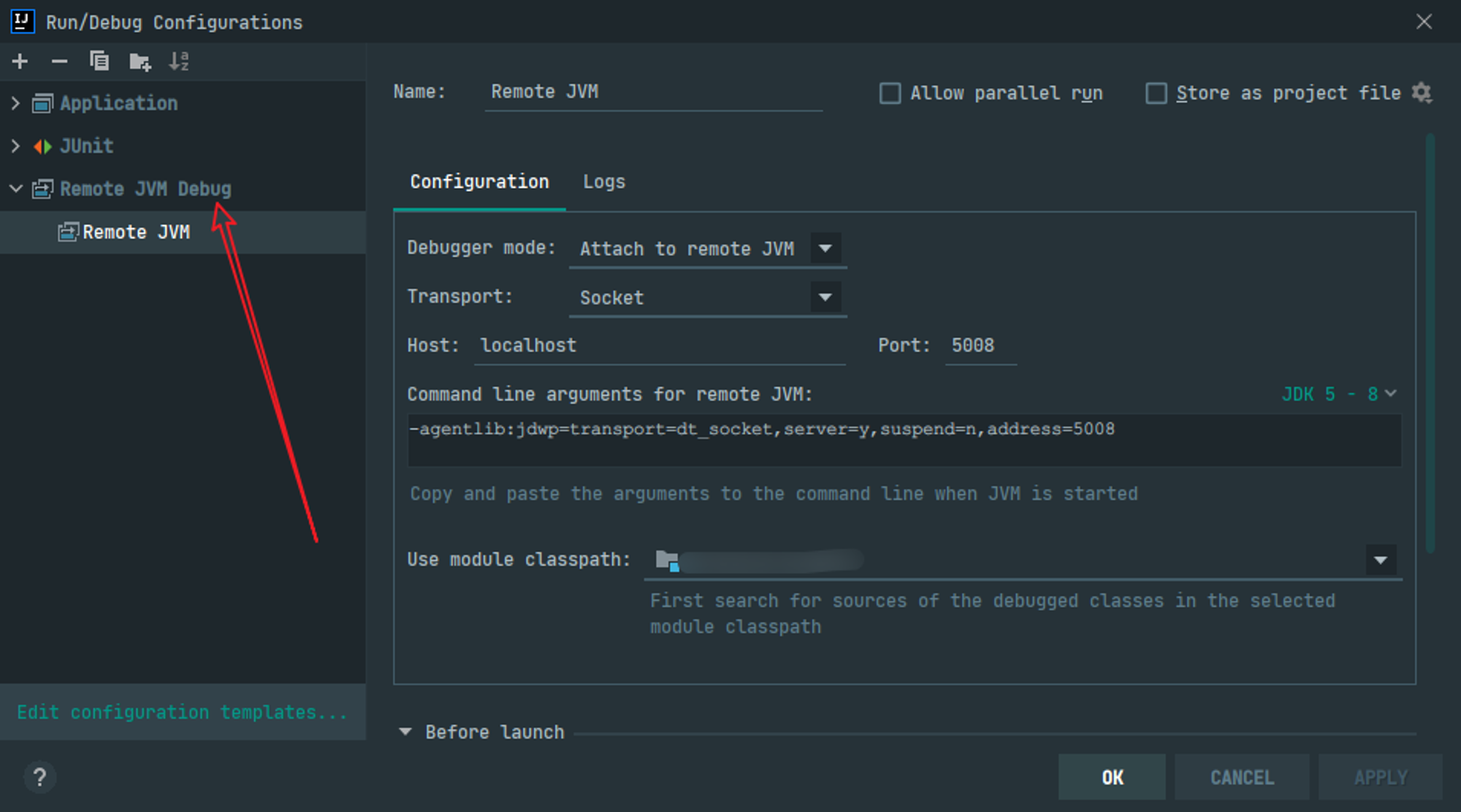This screenshot has height=812, width=1461.
Task: Add a new configuration with plus icon
Action: pos(20,61)
